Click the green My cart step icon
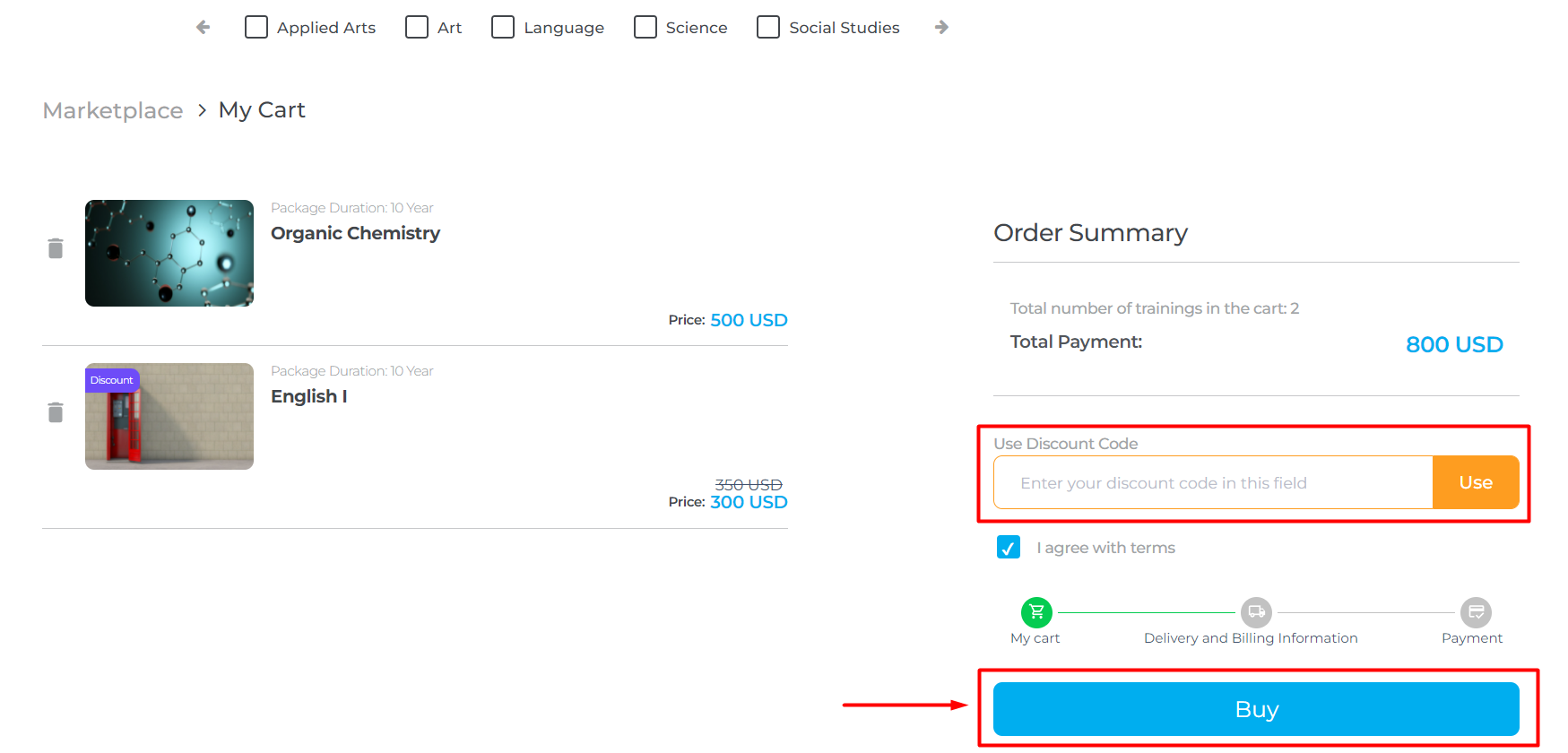The height and width of the screenshot is (753, 1568). click(x=1036, y=612)
